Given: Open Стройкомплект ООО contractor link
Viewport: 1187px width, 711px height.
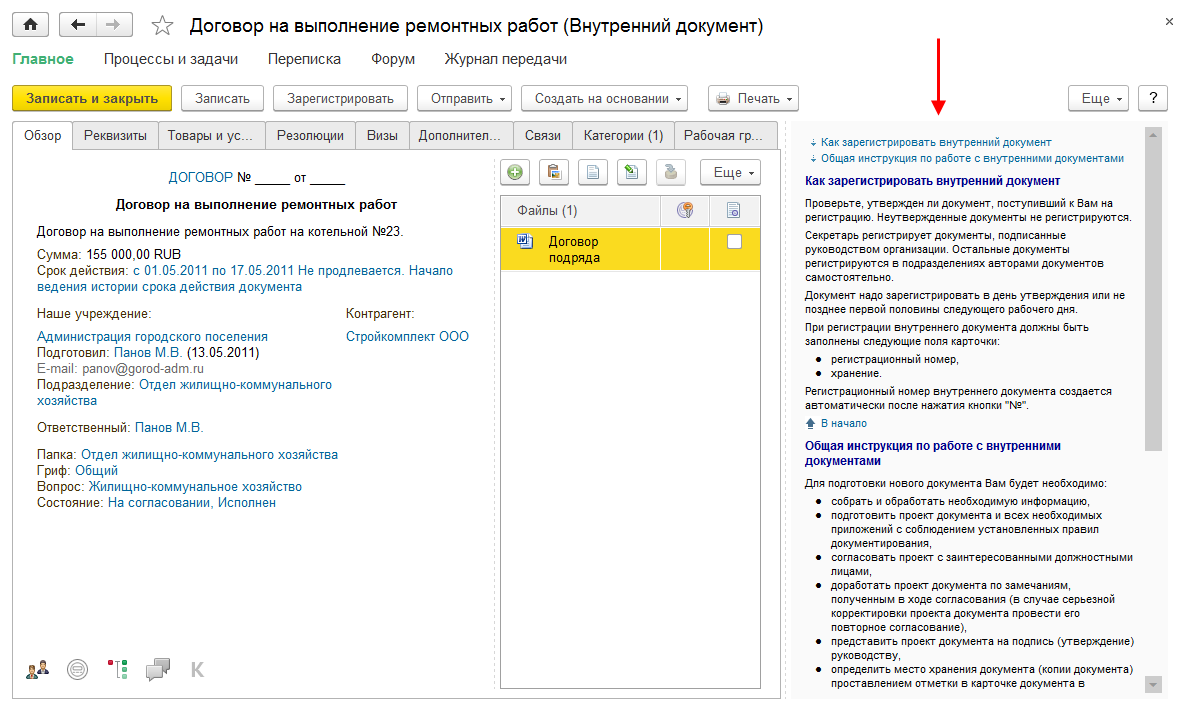Looking at the screenshot, I should pyautogui.click(x=407, y=336).
